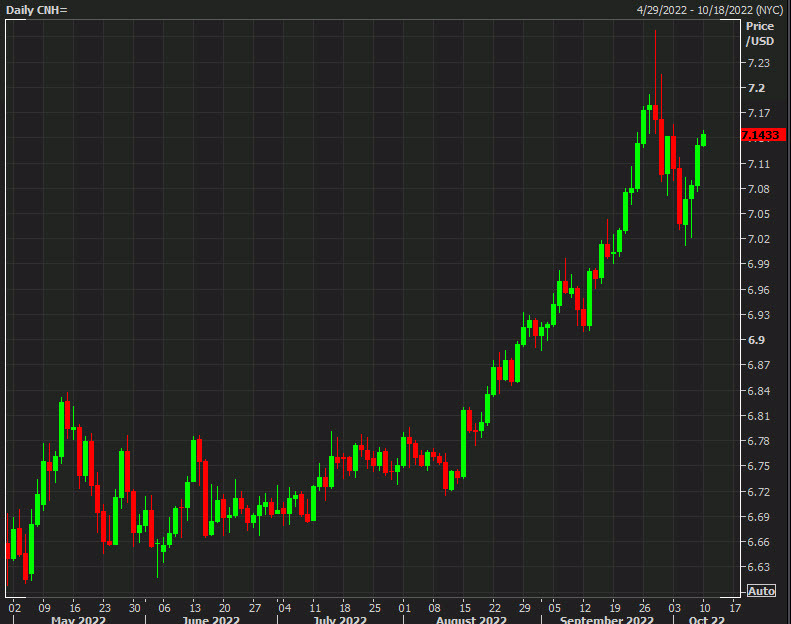
Task: Click the 11 date label in July
Action: coord(315,608)
